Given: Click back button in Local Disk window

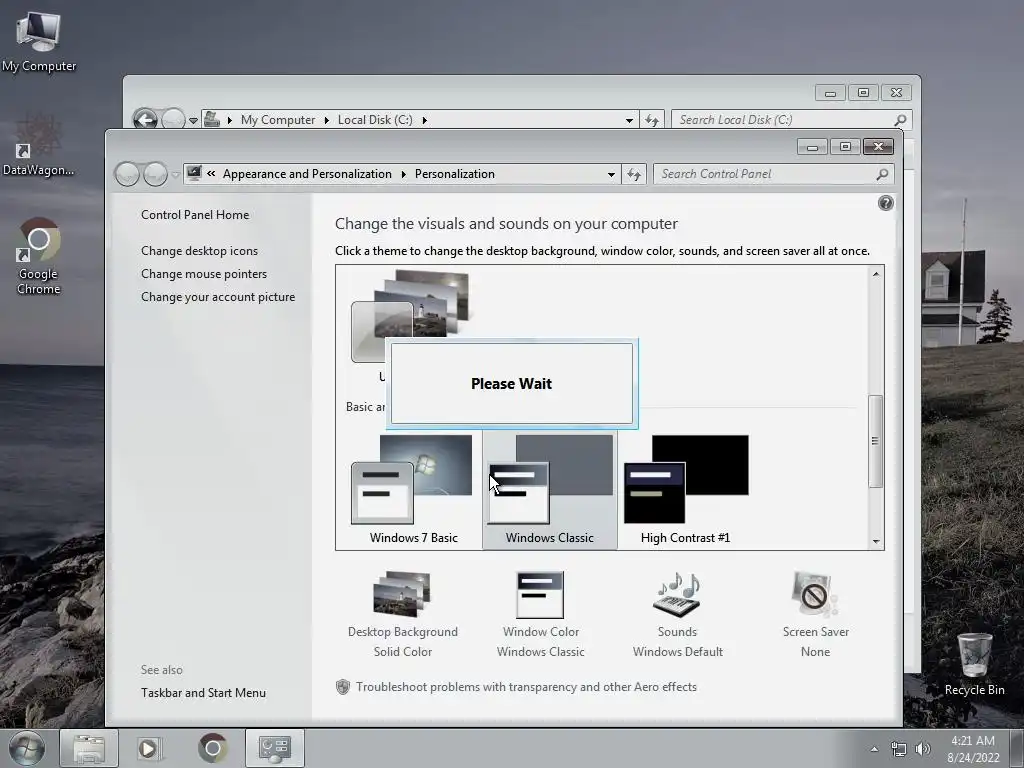Looking at the screenshot, I should coord(144,120).
